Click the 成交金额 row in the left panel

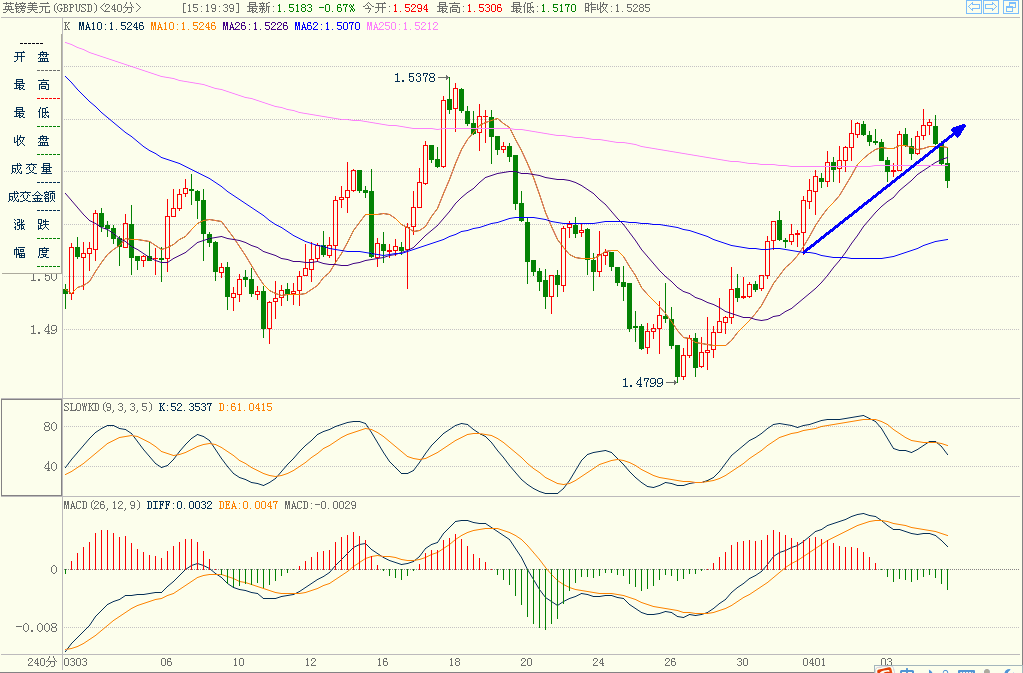click(31, 197)
